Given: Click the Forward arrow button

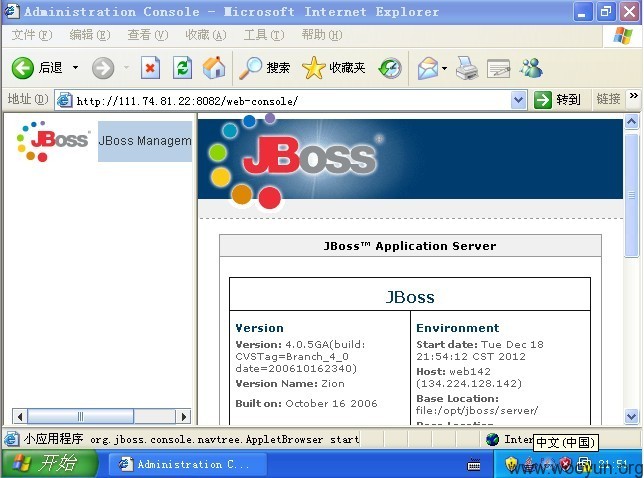Looking at the screenshot, I should coord(103,68).
